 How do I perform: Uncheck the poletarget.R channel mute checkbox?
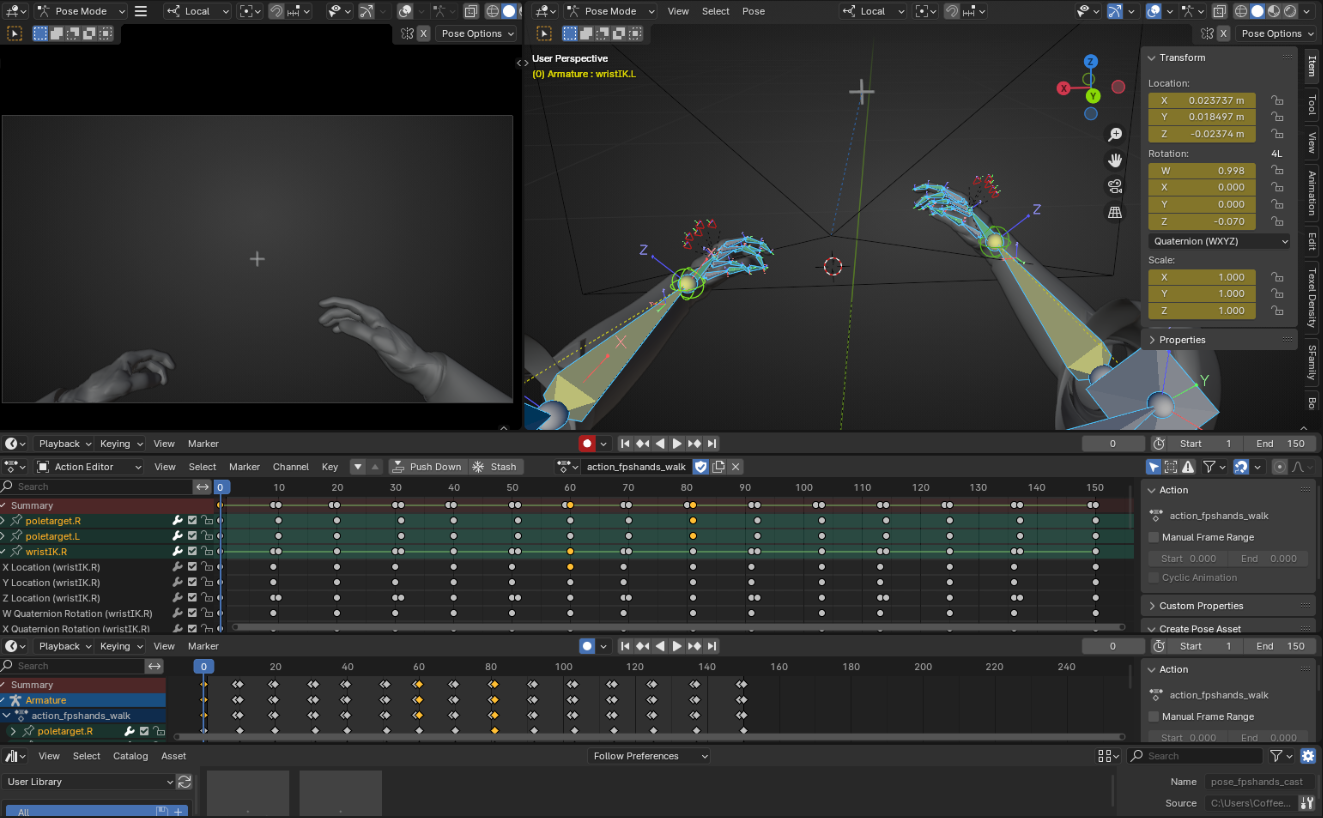(192, 521)
